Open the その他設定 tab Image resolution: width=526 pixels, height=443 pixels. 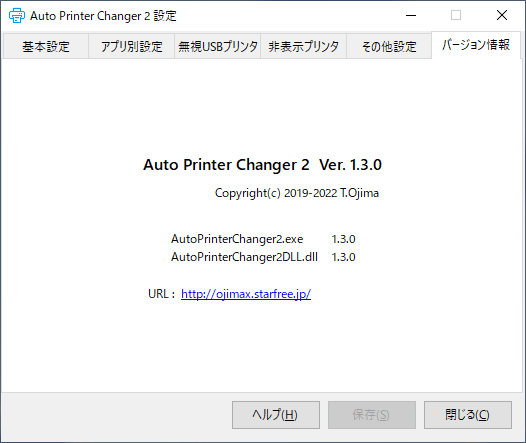click(389, 46)
